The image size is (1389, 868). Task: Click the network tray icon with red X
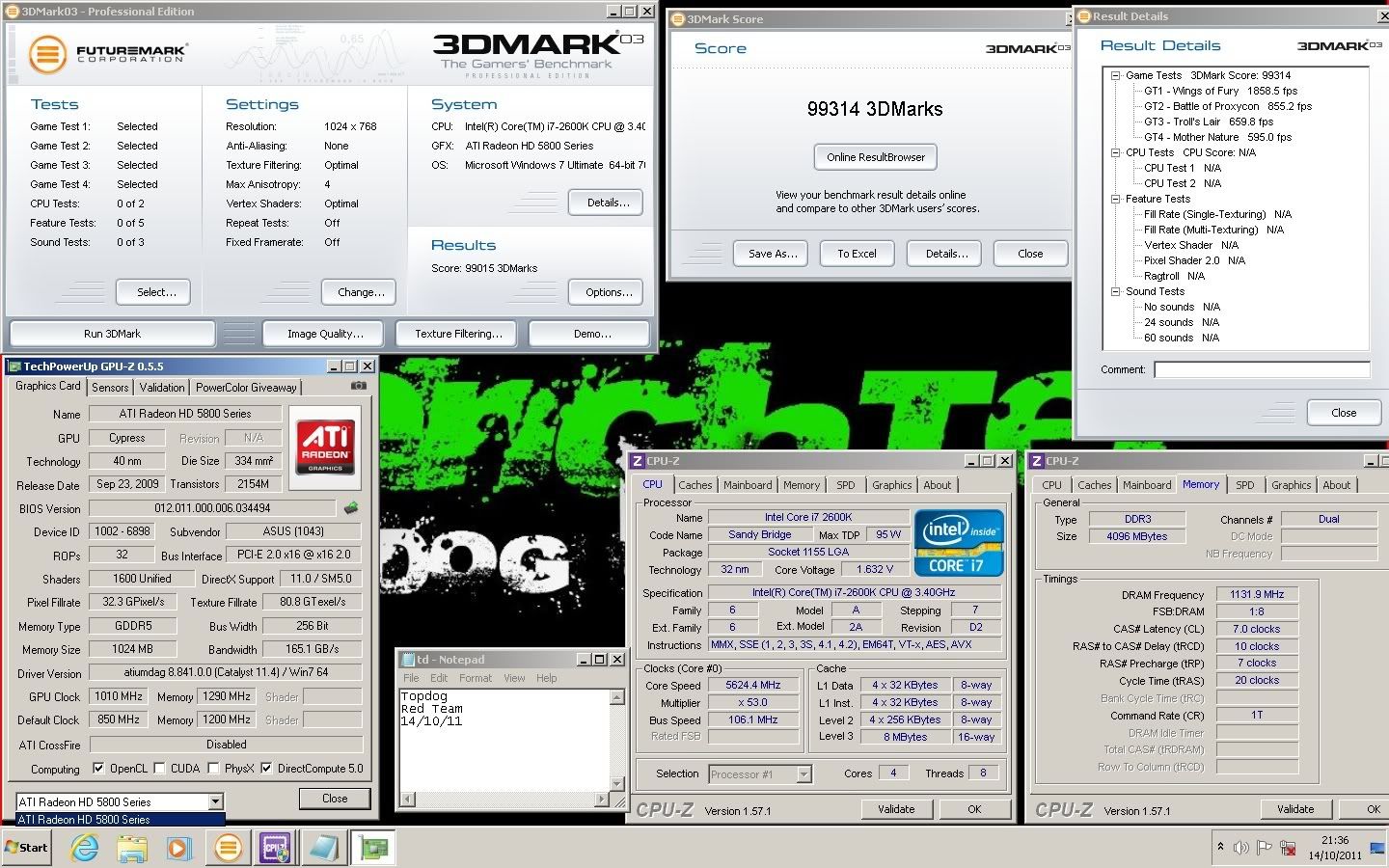[x=1289, y=848]
